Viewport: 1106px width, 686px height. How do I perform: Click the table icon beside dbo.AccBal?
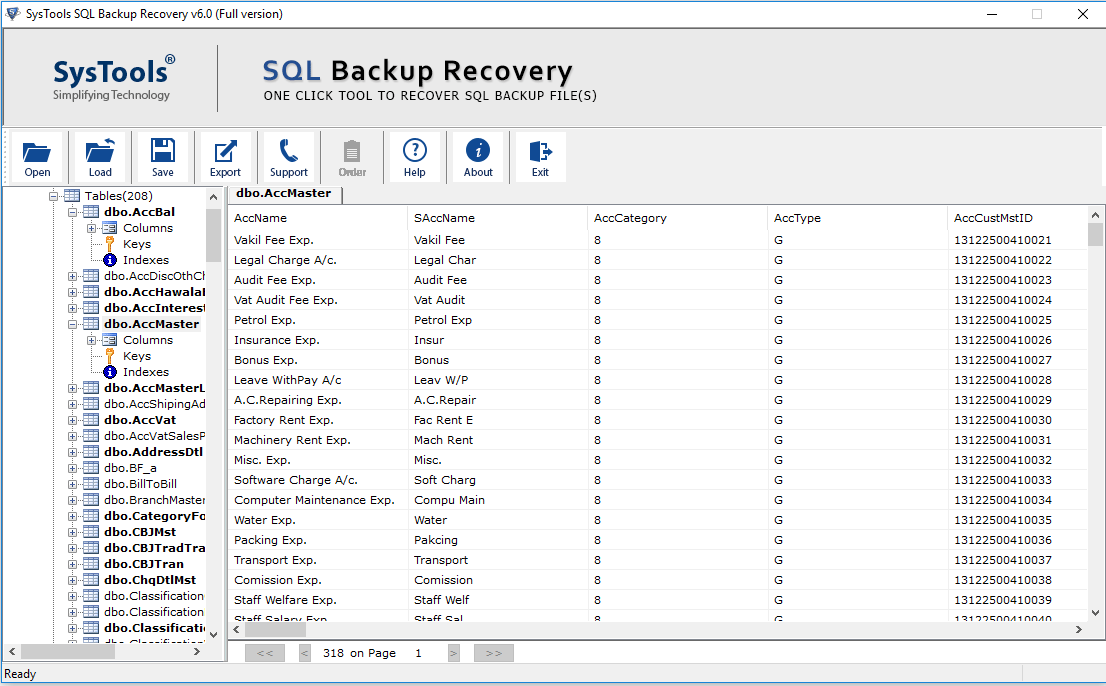[91, 212]
